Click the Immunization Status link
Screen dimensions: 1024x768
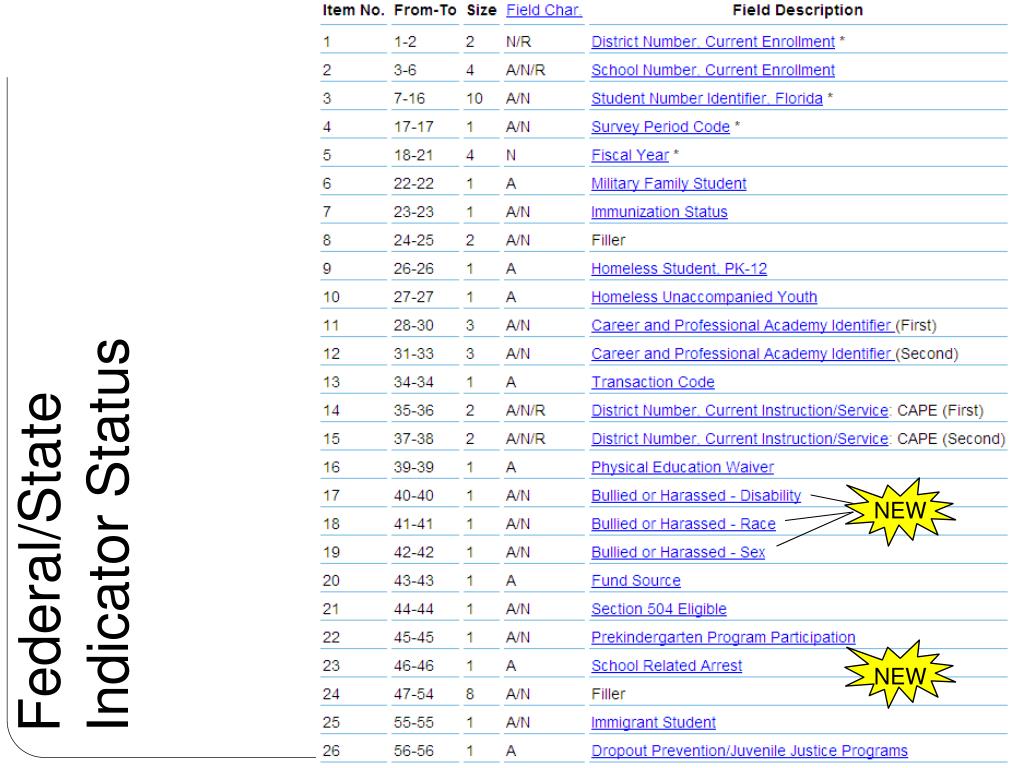(x=659, y=212)
